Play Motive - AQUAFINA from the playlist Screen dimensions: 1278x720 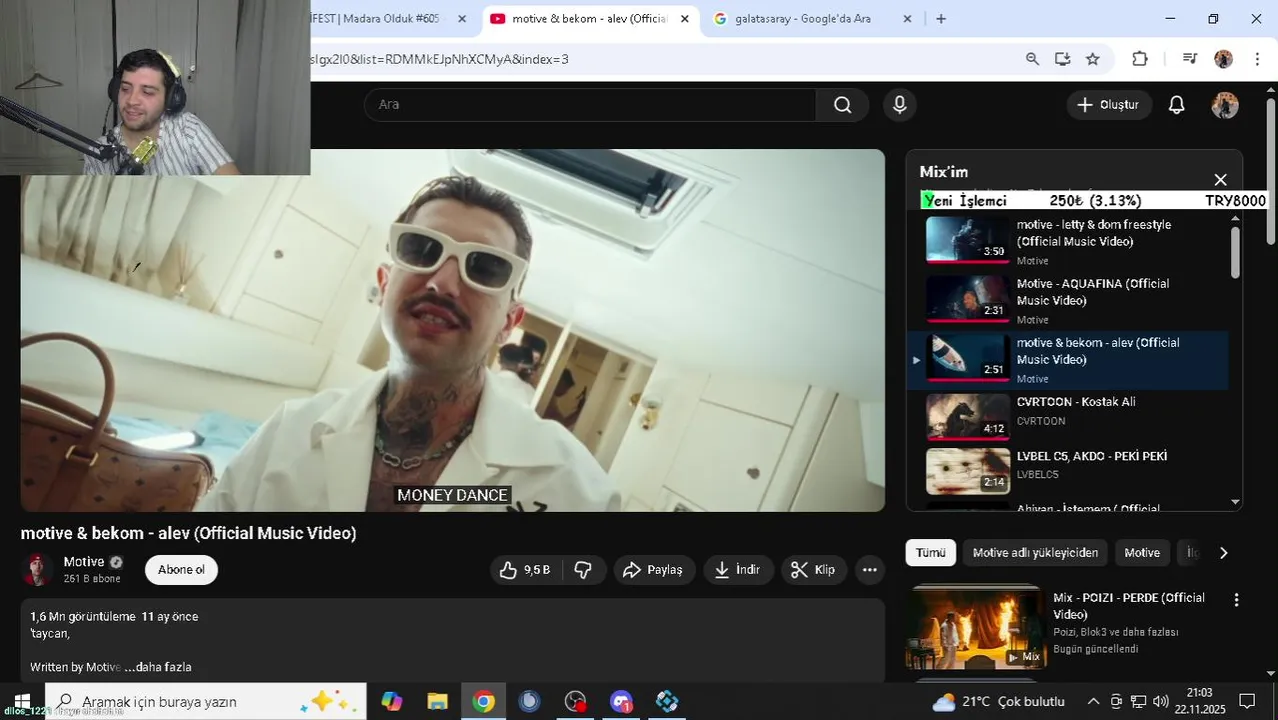pyautogui.click(x=1067, y=301)
